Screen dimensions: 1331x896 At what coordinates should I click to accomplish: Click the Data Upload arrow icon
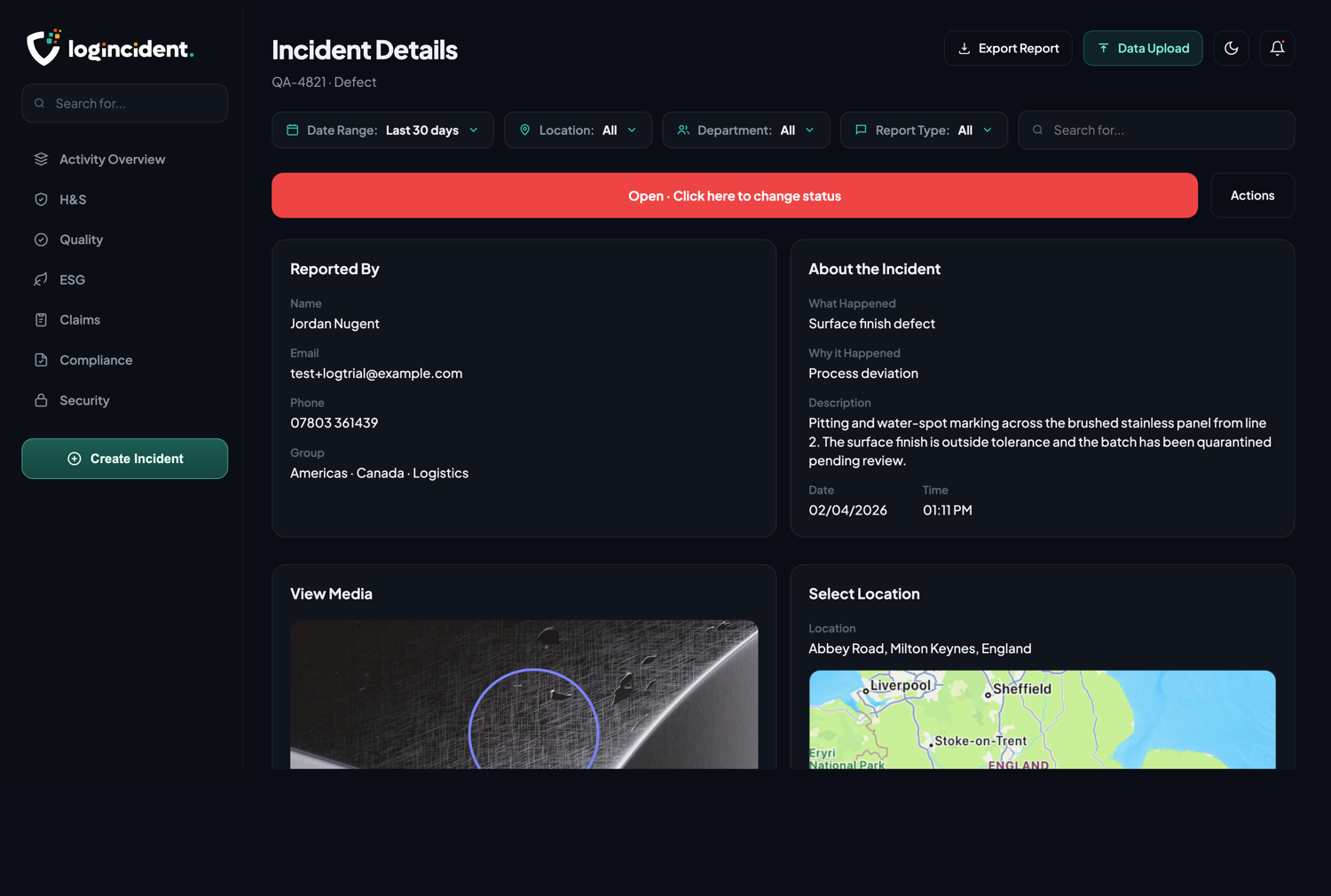pyautogui.click(x=1103, y=48)
